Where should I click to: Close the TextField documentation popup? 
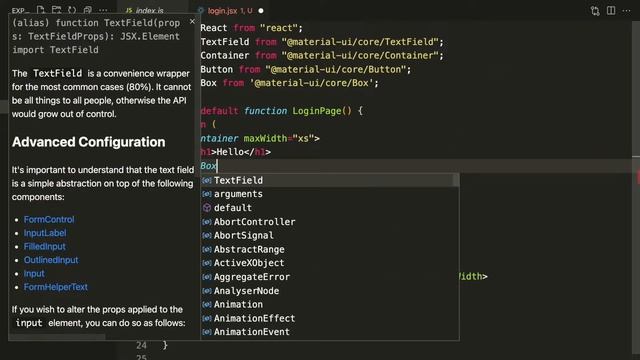point(192,21)
